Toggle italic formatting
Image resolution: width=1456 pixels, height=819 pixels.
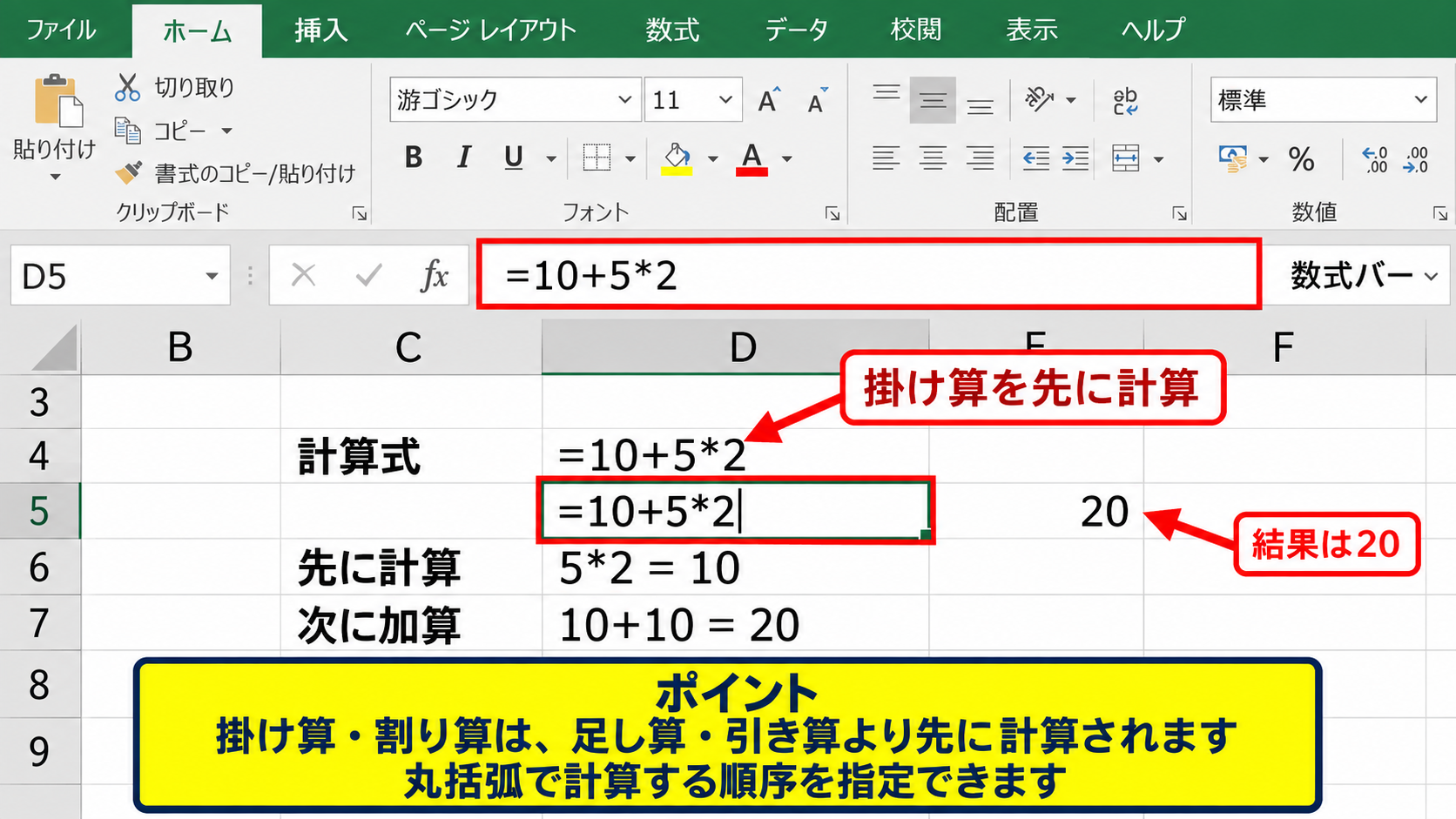coord(463,158)
